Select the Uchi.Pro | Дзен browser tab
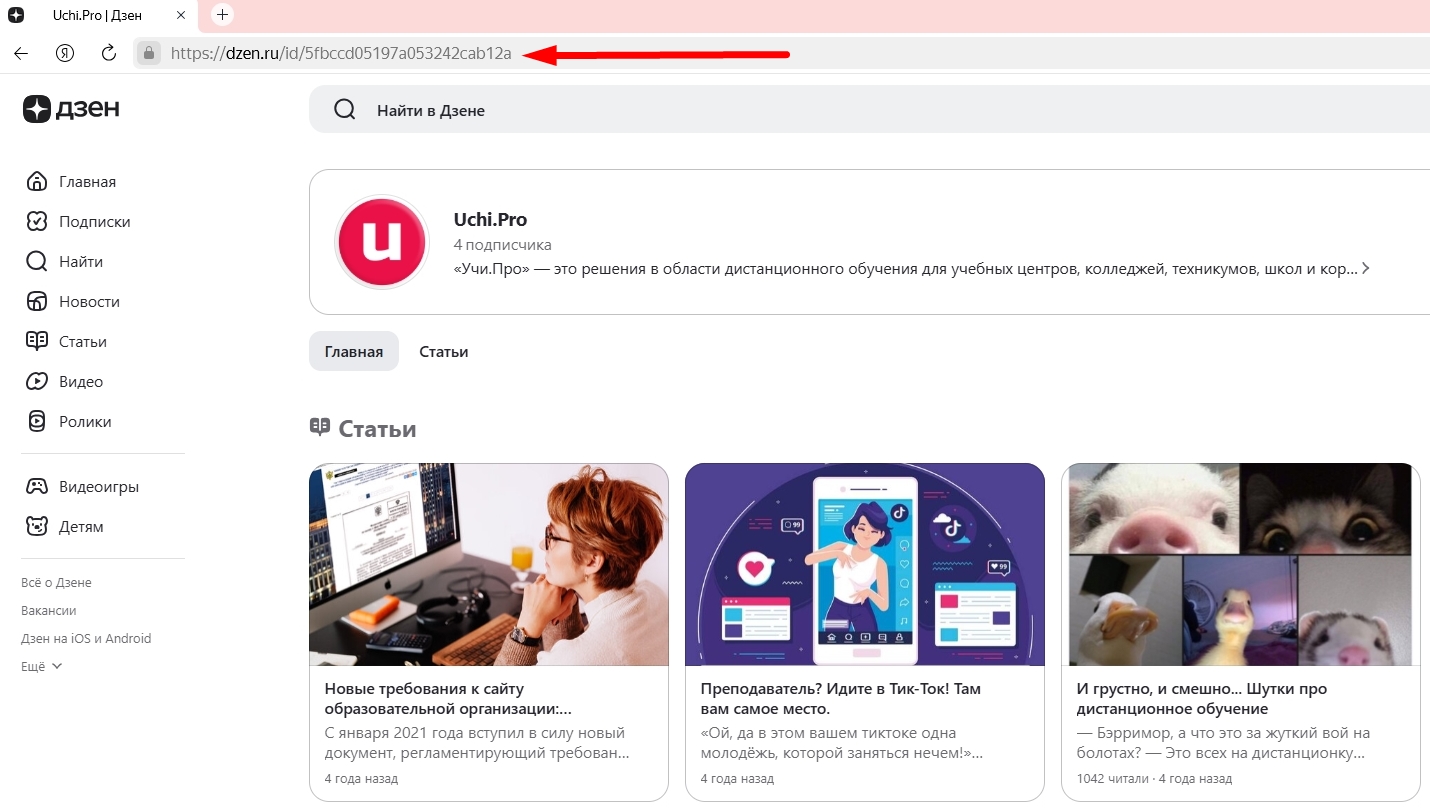The width and height of the screenshot is (1430, 810). 97,15
